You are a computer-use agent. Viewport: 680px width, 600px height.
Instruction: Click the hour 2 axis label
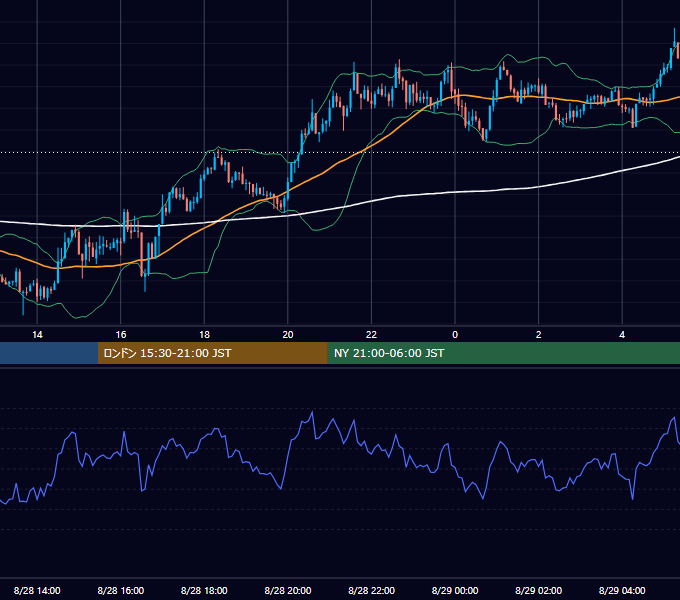(539, 335)
